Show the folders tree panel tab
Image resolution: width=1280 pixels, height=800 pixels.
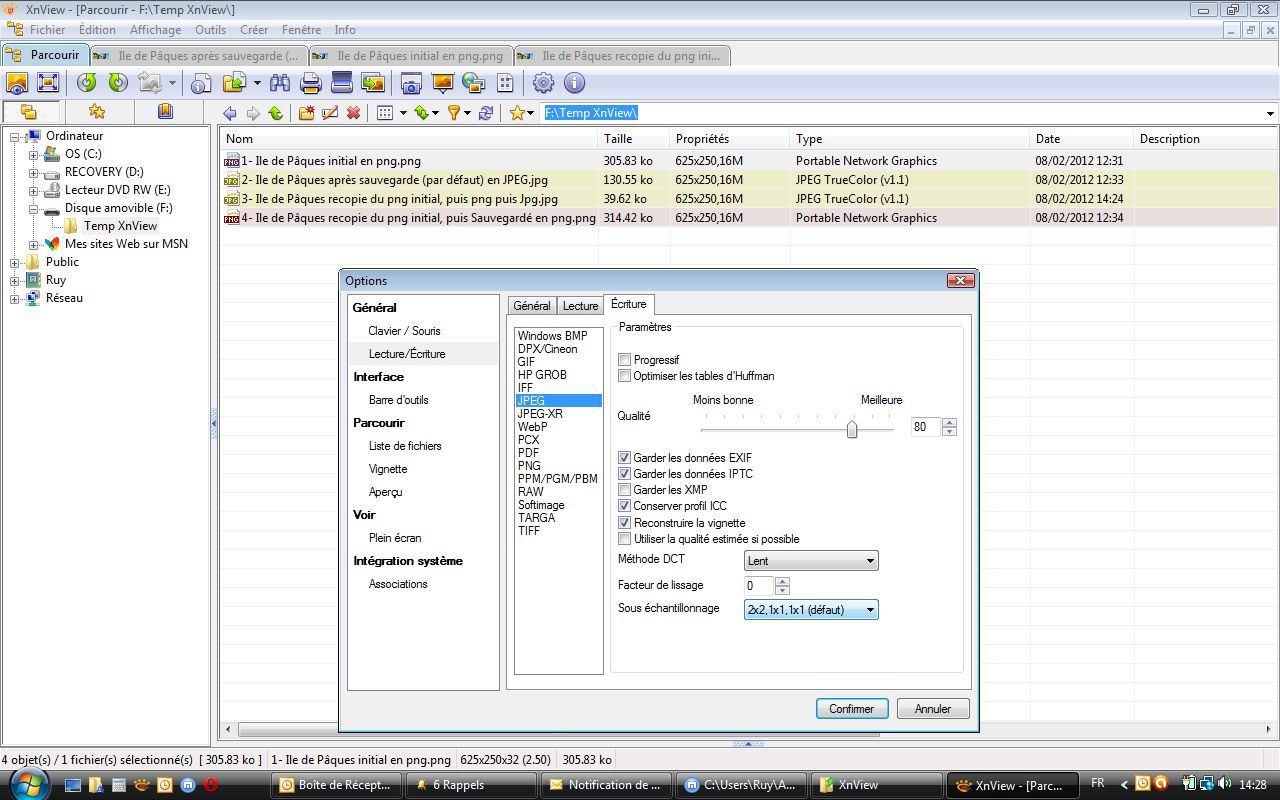[28, 111]
